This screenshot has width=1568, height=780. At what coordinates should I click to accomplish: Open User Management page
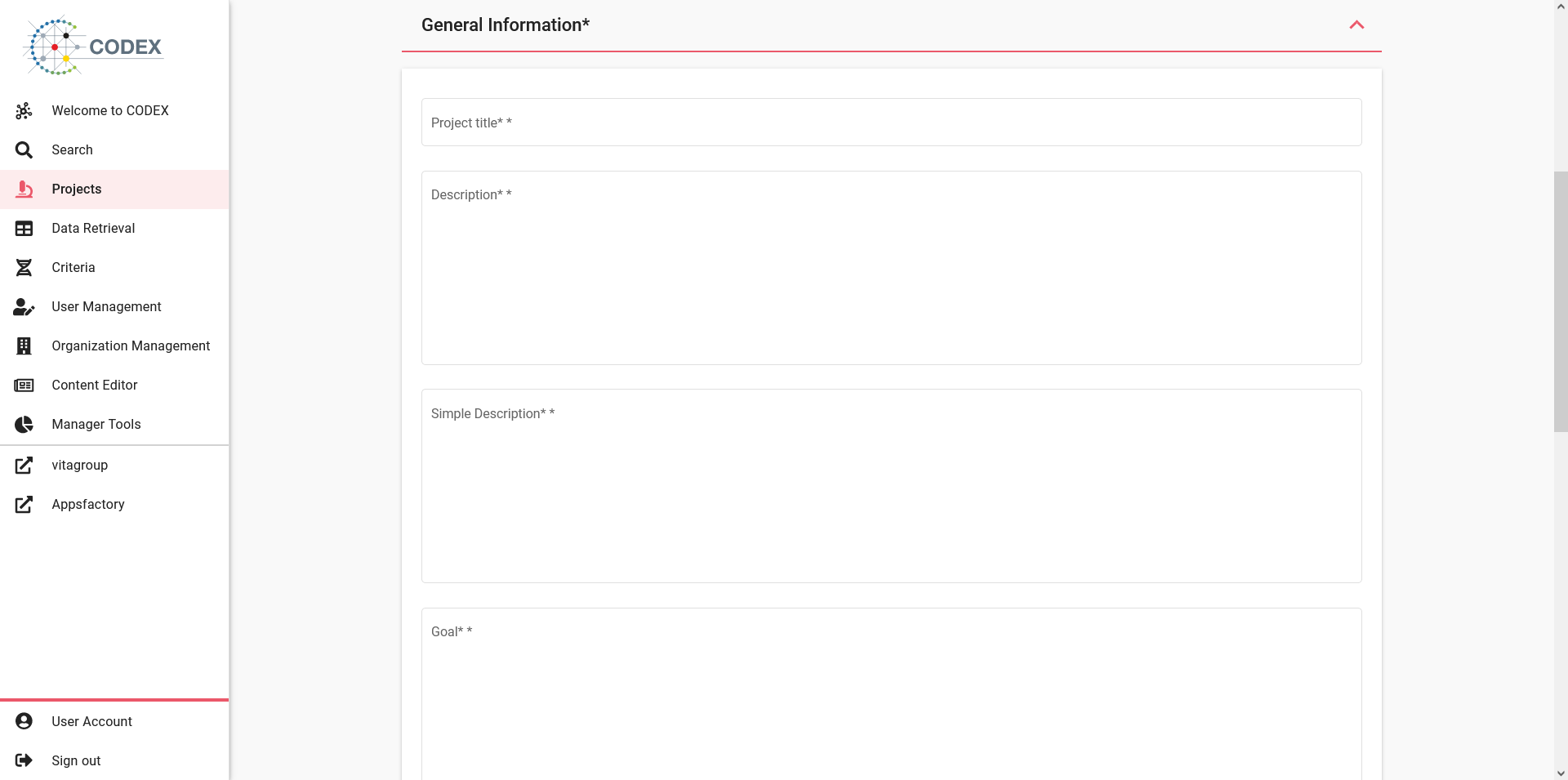114,306
